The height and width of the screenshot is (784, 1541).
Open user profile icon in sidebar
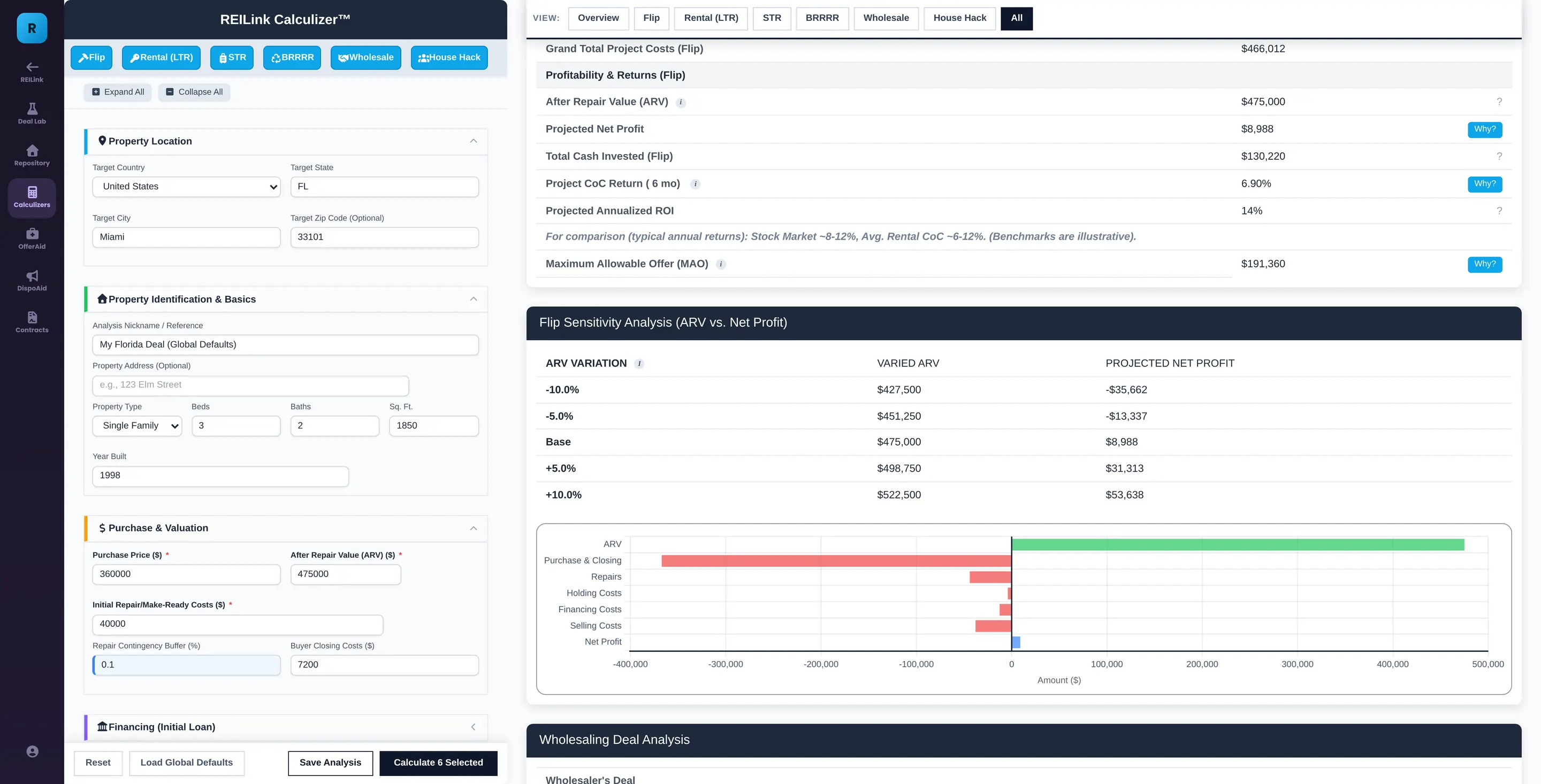click(x=32, y=752)
